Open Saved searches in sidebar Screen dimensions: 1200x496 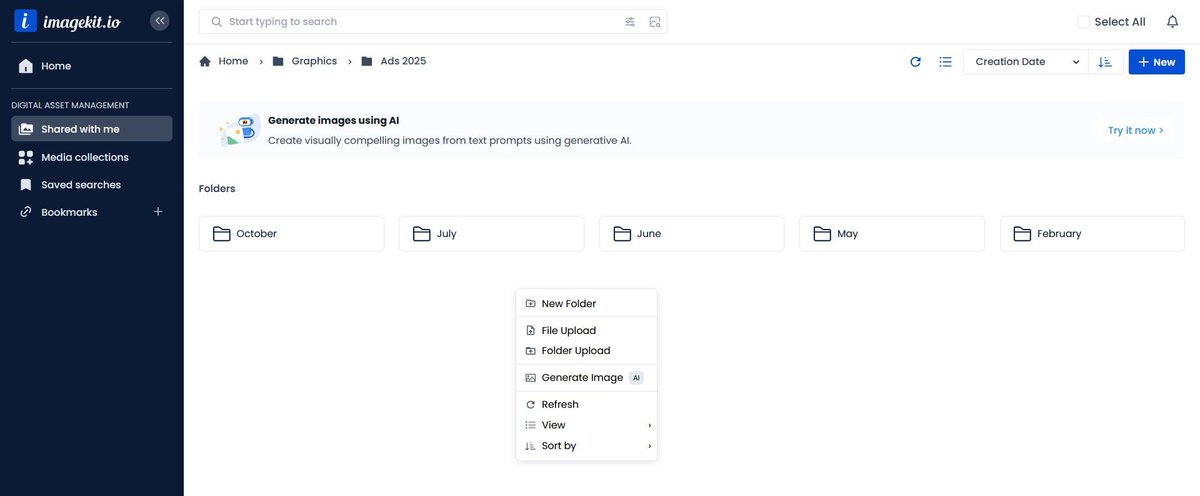[92, 185]
